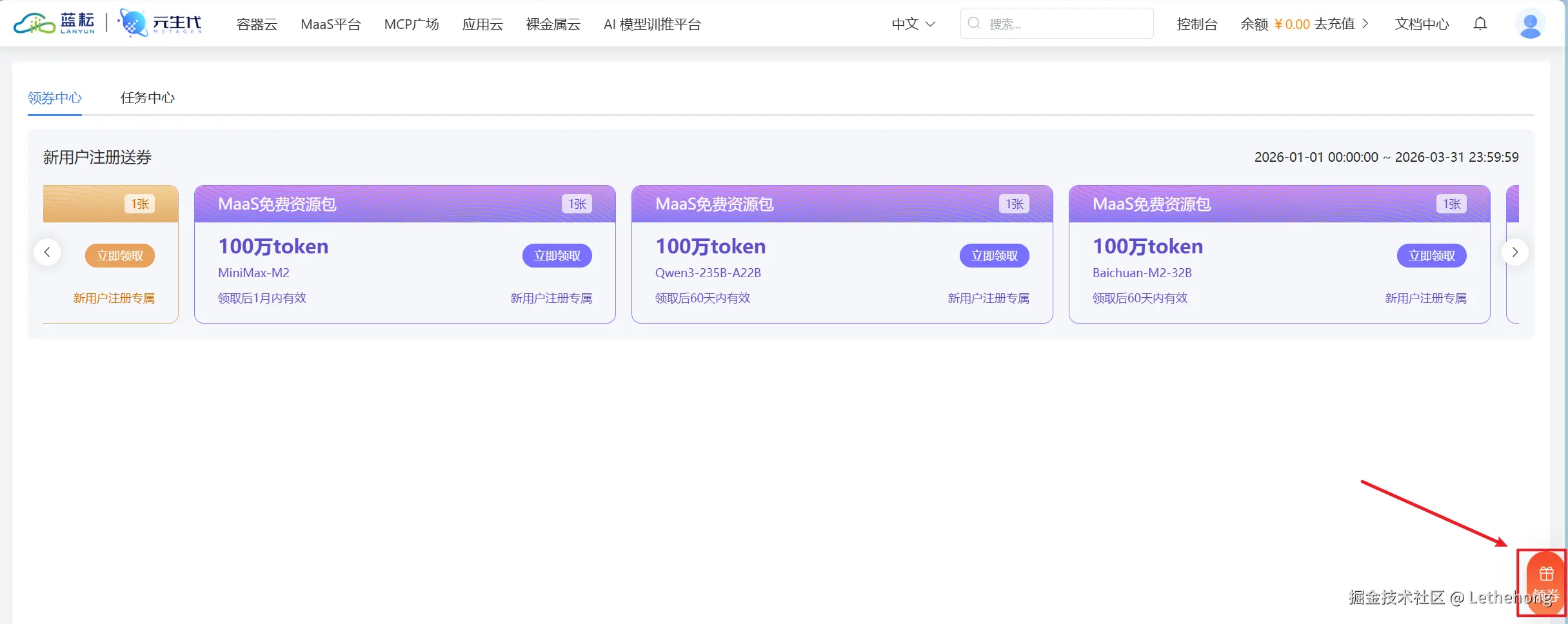This screenshot has width=1568, height=624.
Task: Open the MaaS平台 menu
Action: (331, 24)
